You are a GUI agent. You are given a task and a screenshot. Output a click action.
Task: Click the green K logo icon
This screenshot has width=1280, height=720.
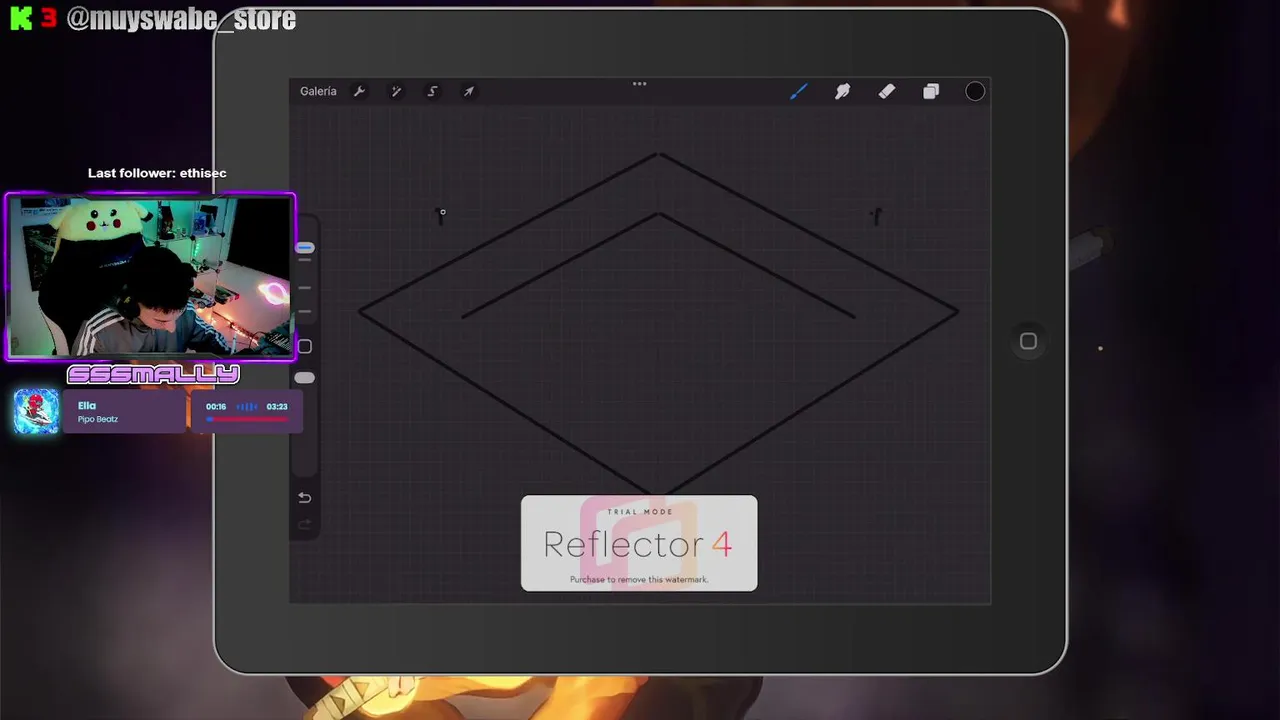click(21, 18)
